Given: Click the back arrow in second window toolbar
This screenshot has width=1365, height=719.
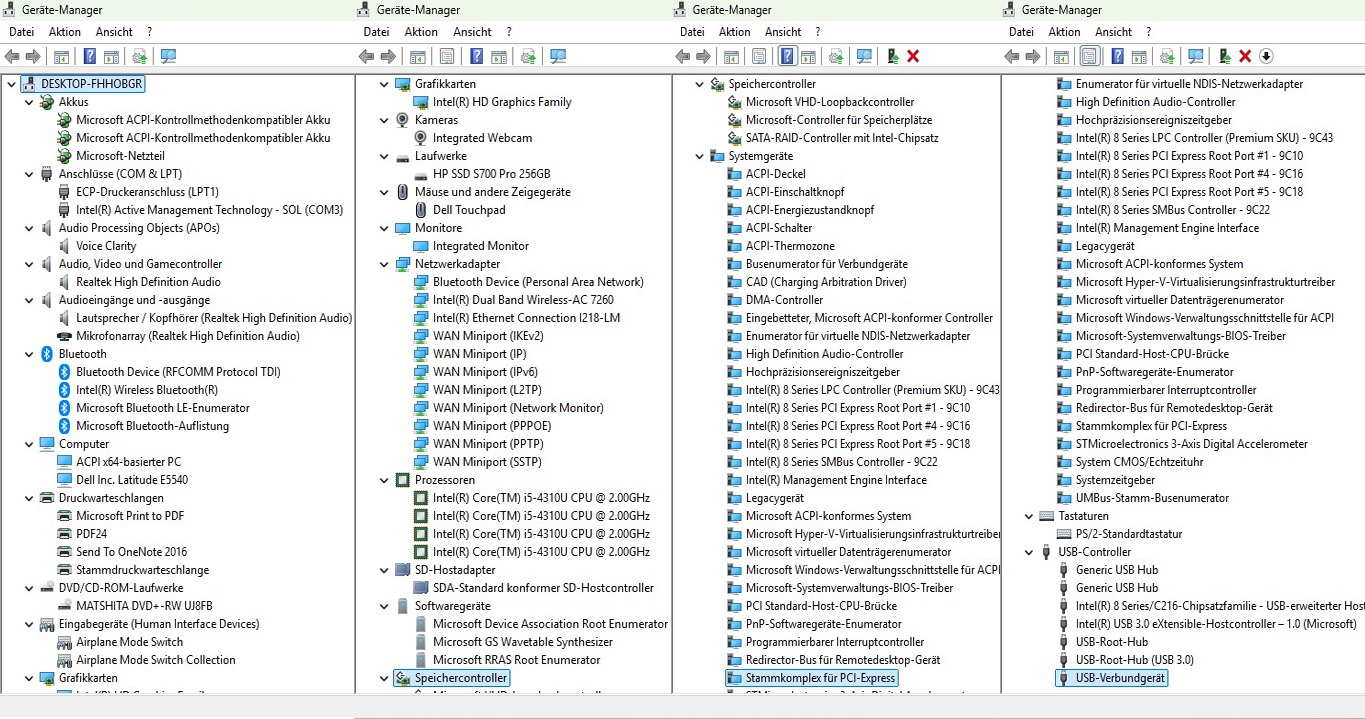Looking at the screenshot, I should click(369, 56).
